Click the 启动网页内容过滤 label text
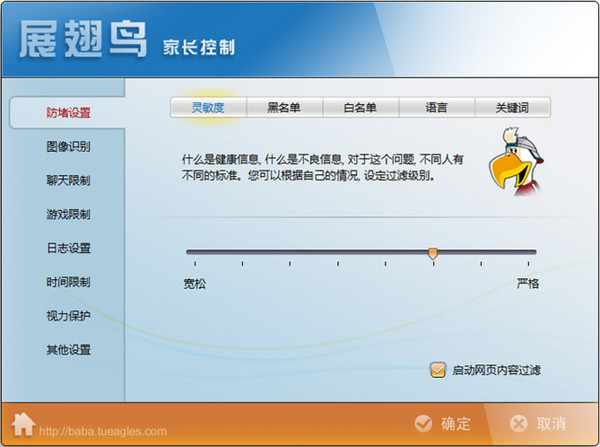 (x=496, y=370)
